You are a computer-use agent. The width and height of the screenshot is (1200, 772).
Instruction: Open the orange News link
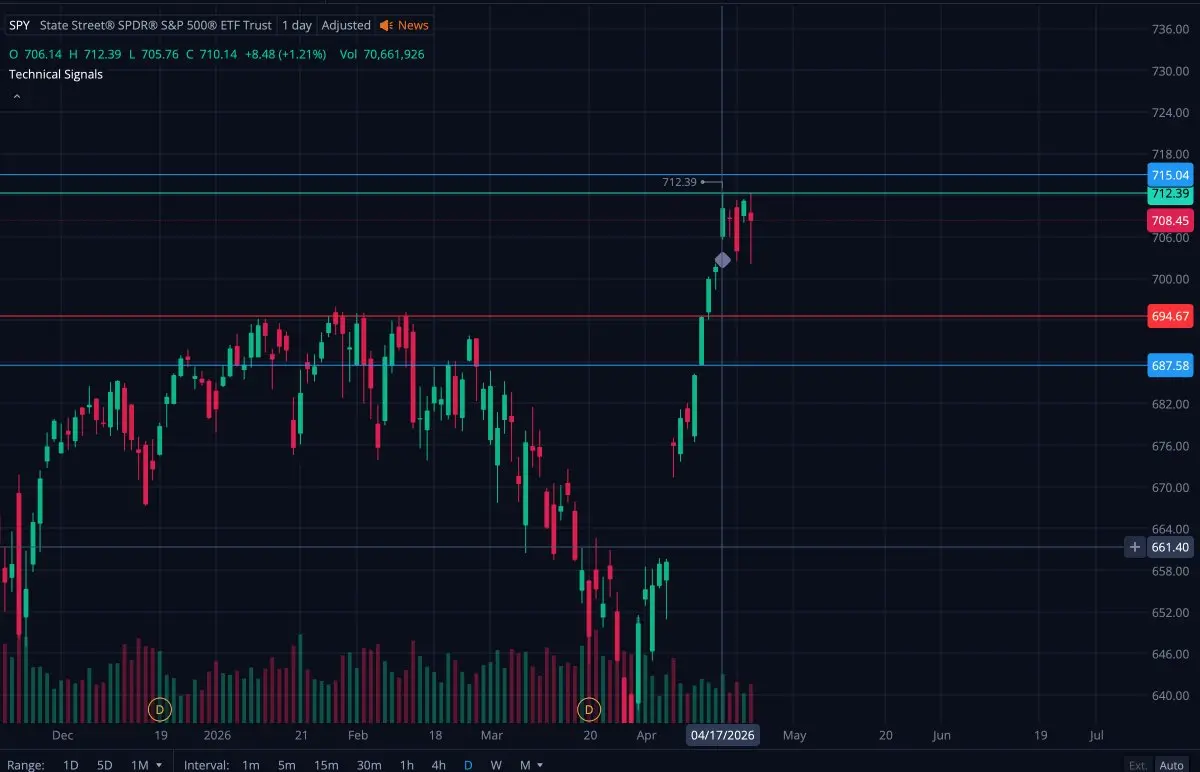[x=413, y=25]
